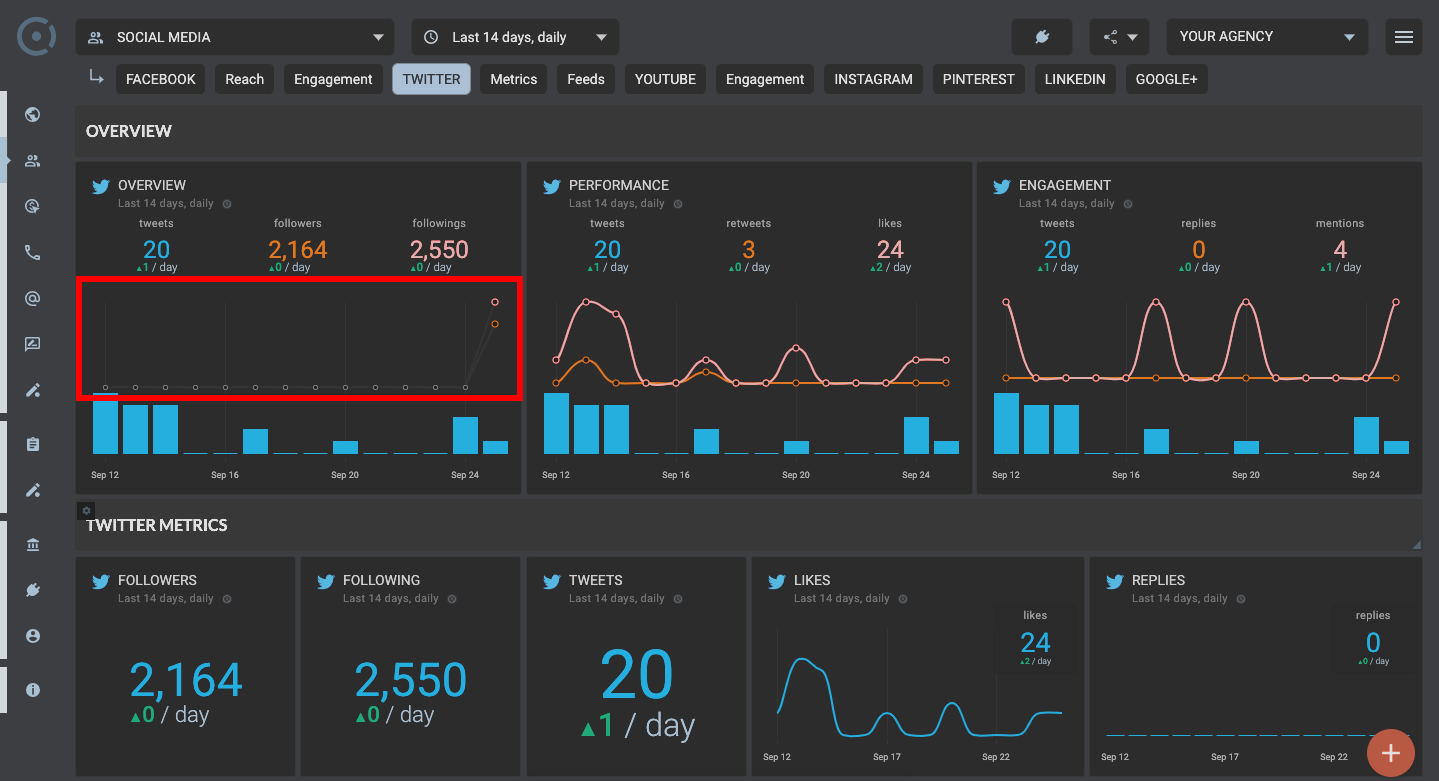
Task: Click the 2,164 followers value in Overview widget
Action: click(298, 249)
